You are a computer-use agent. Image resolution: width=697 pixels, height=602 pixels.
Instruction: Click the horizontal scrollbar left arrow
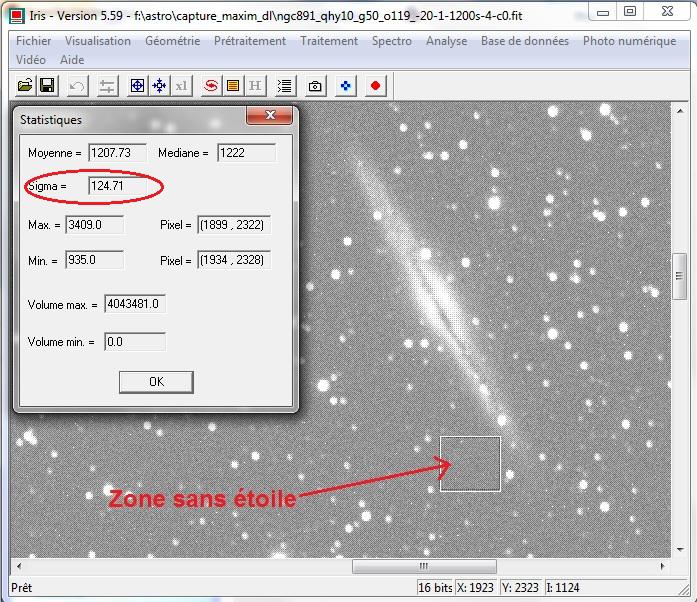coord(19,566)
